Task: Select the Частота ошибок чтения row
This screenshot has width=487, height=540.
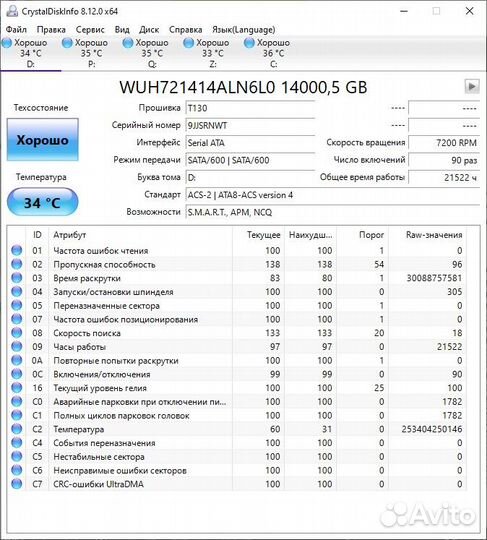Action: (x=237, y=250)
